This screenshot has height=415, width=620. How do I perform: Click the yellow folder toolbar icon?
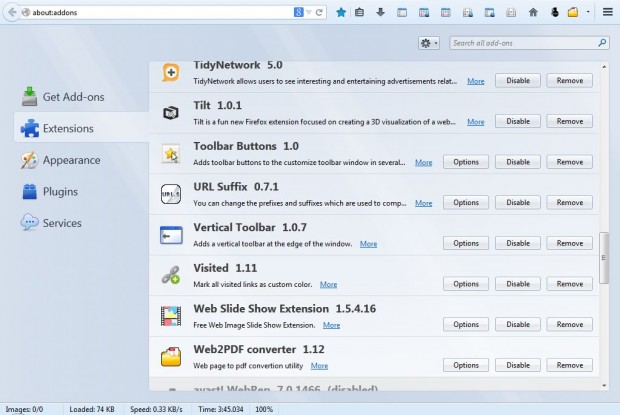tap(573, 12)
